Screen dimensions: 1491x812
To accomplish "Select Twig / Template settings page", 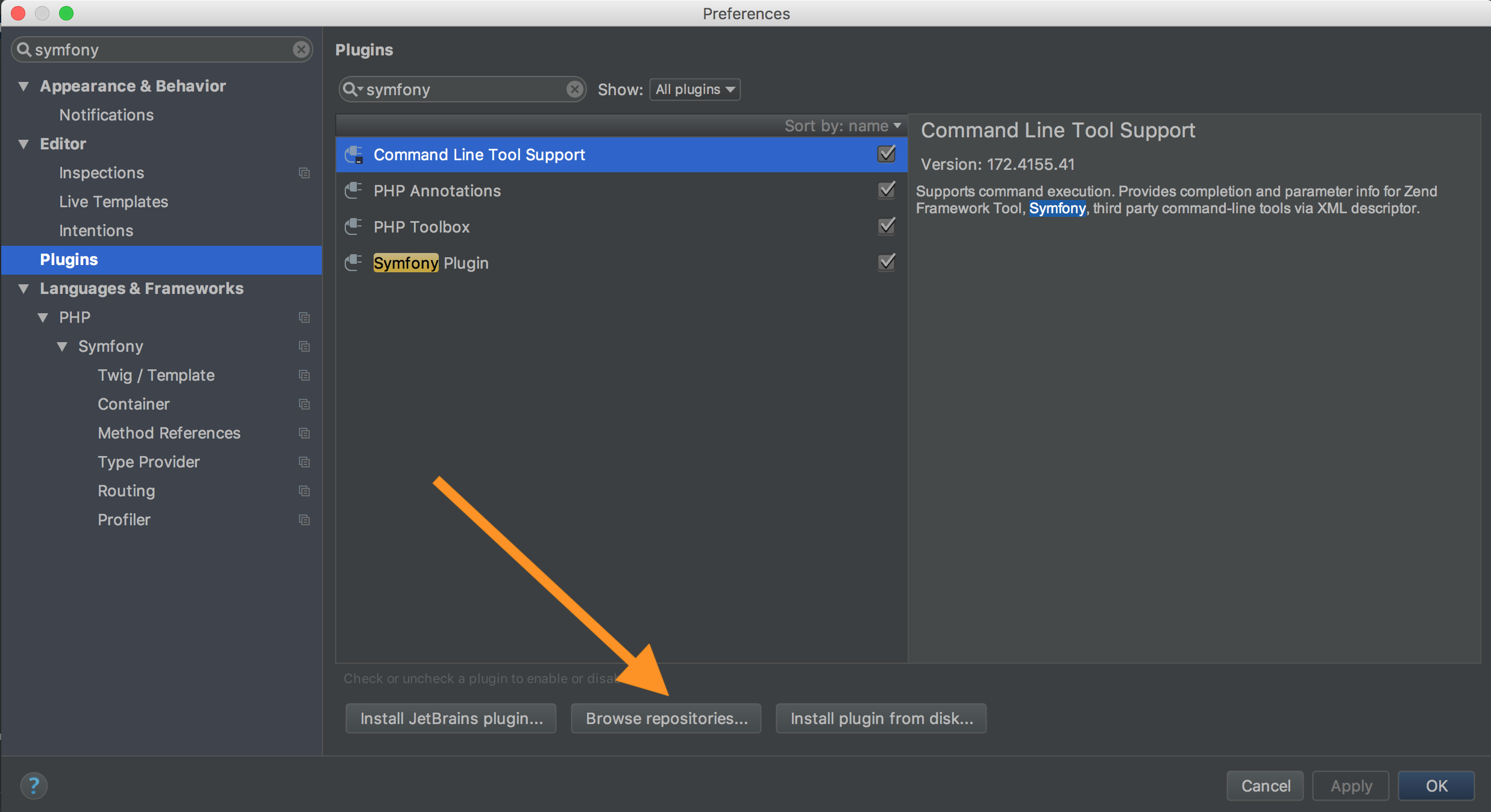I will pos(156,375).
